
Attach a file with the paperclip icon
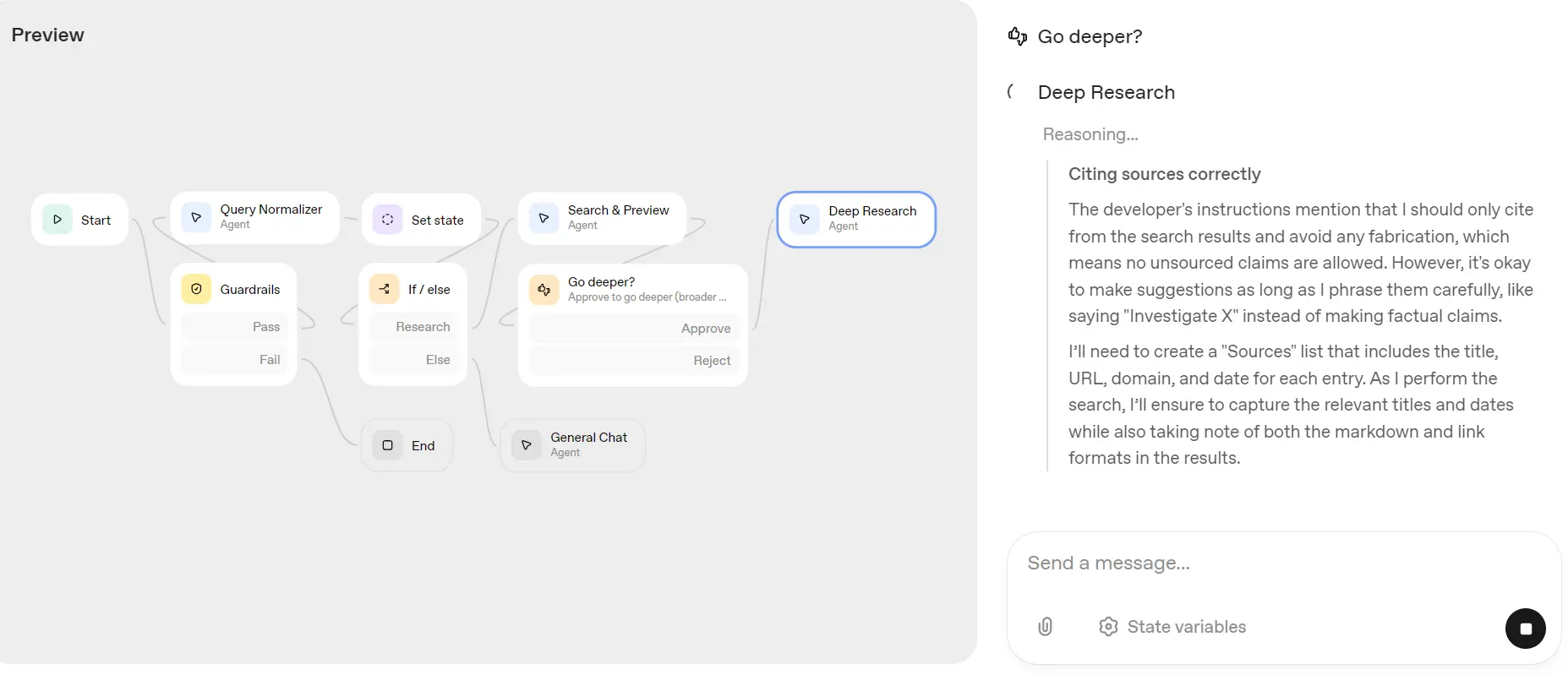1045,626
